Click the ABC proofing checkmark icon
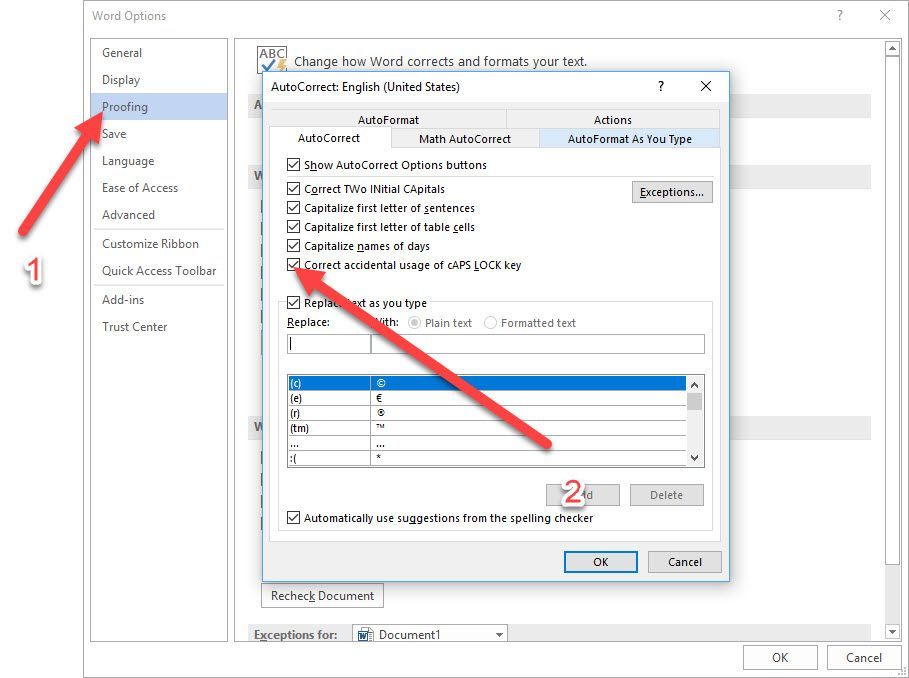The width and height of the screenshot is (909, 678). 272,60
